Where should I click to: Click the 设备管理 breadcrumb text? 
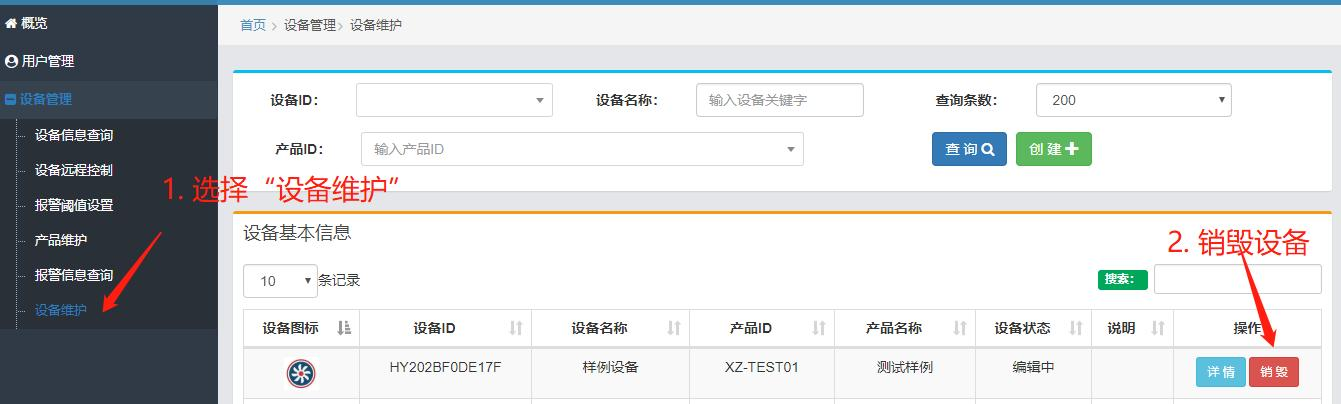tap(310, 25)
